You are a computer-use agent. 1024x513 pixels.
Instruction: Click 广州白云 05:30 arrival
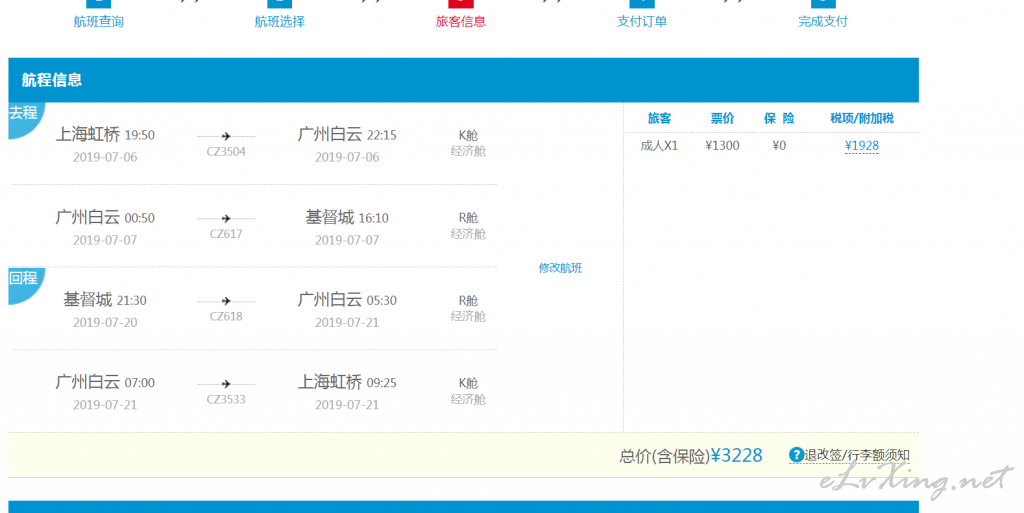(347, 300)
